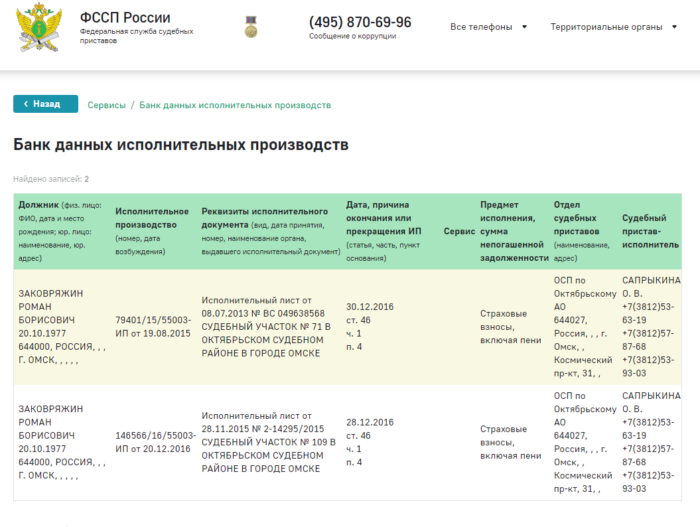Expand the "Все телефоны" dropdown
This screenshot has width=700, height=527.
(488, 27)
